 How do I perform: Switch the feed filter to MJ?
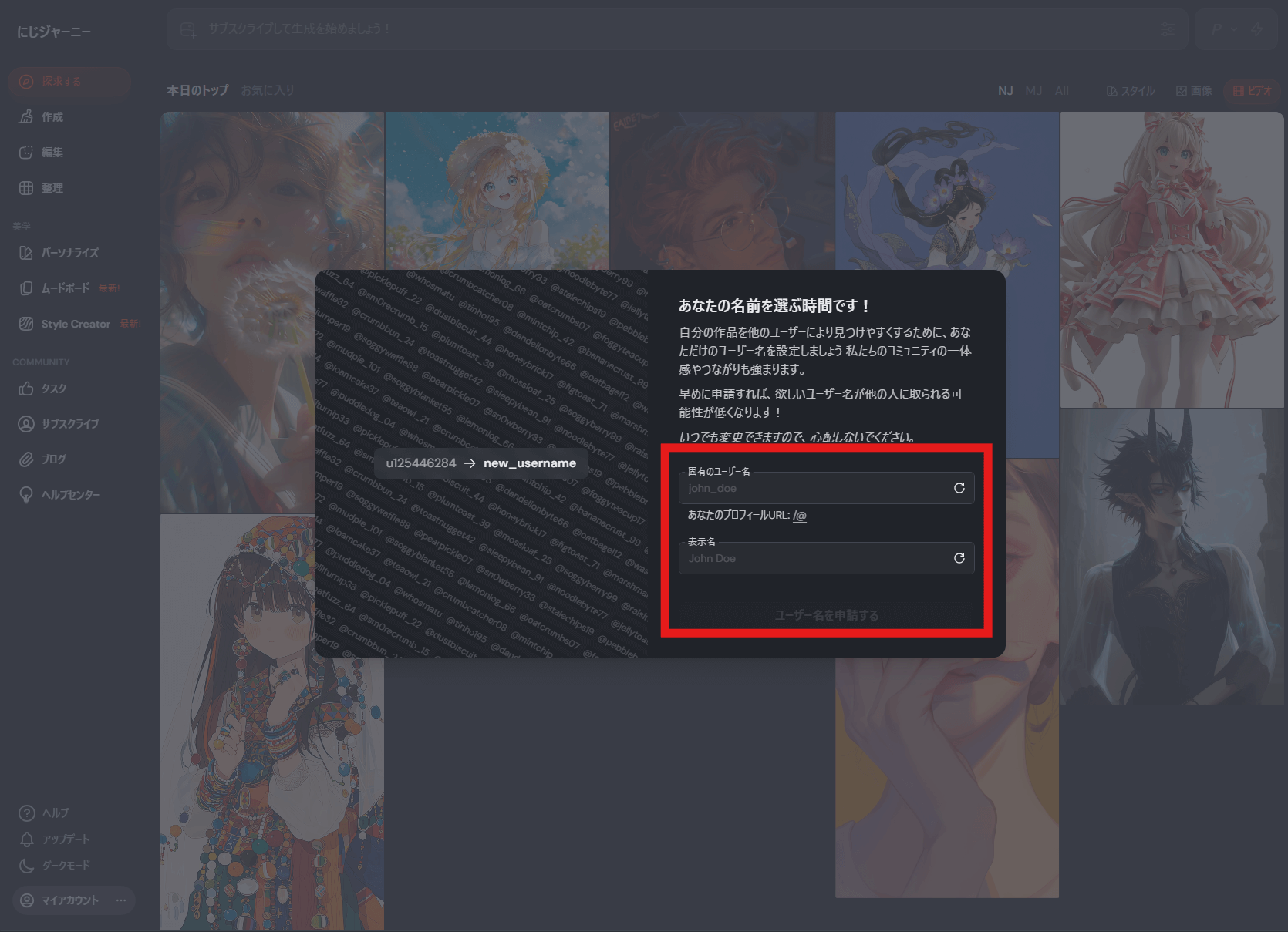pos(1033,91)
